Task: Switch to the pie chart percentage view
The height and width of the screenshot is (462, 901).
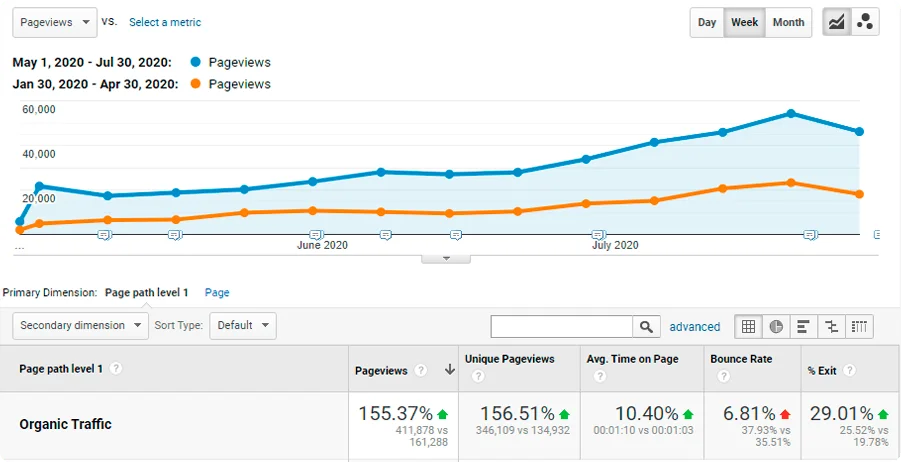Action: point(776,326)
